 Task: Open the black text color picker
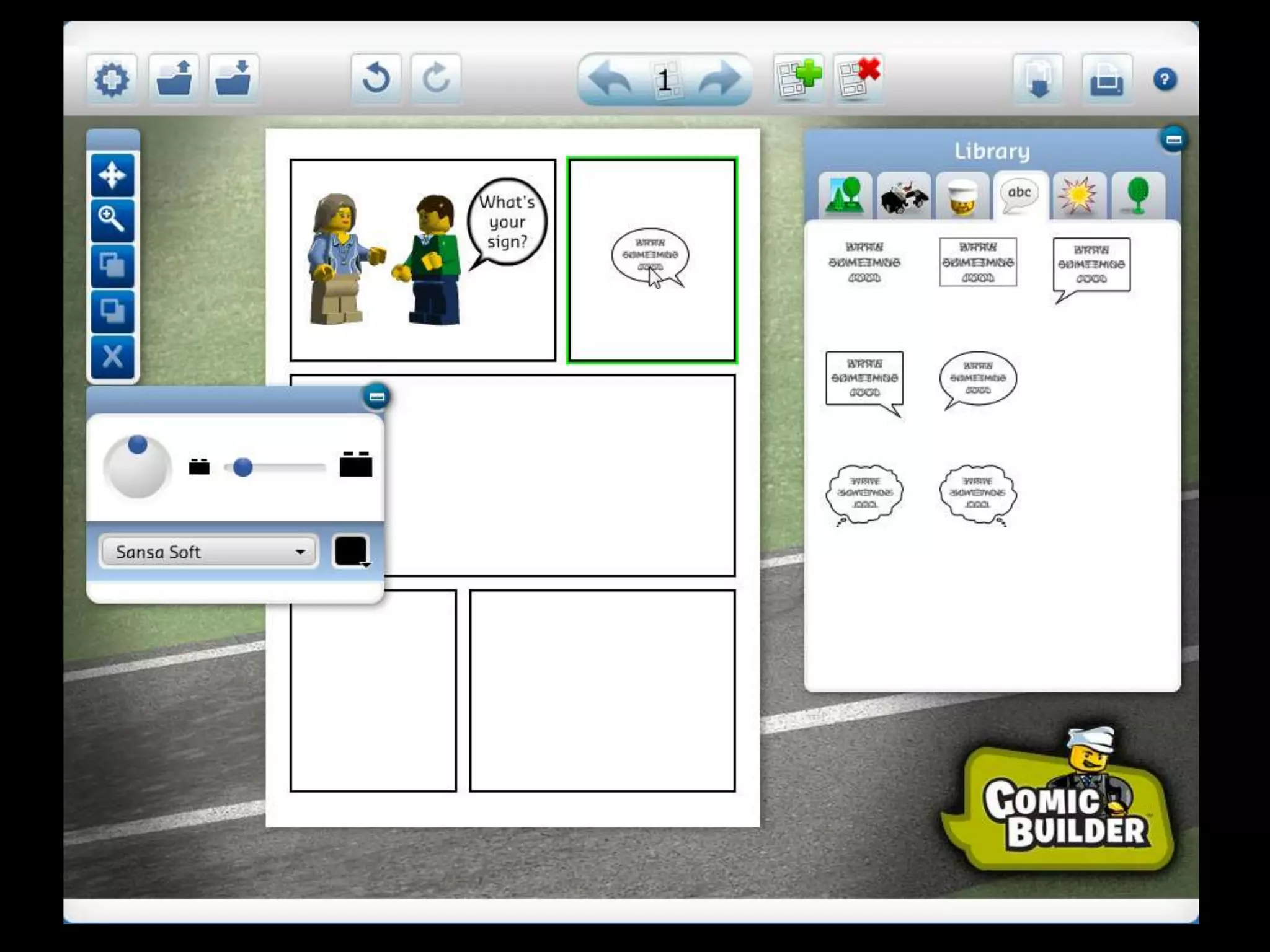[352, 551]
